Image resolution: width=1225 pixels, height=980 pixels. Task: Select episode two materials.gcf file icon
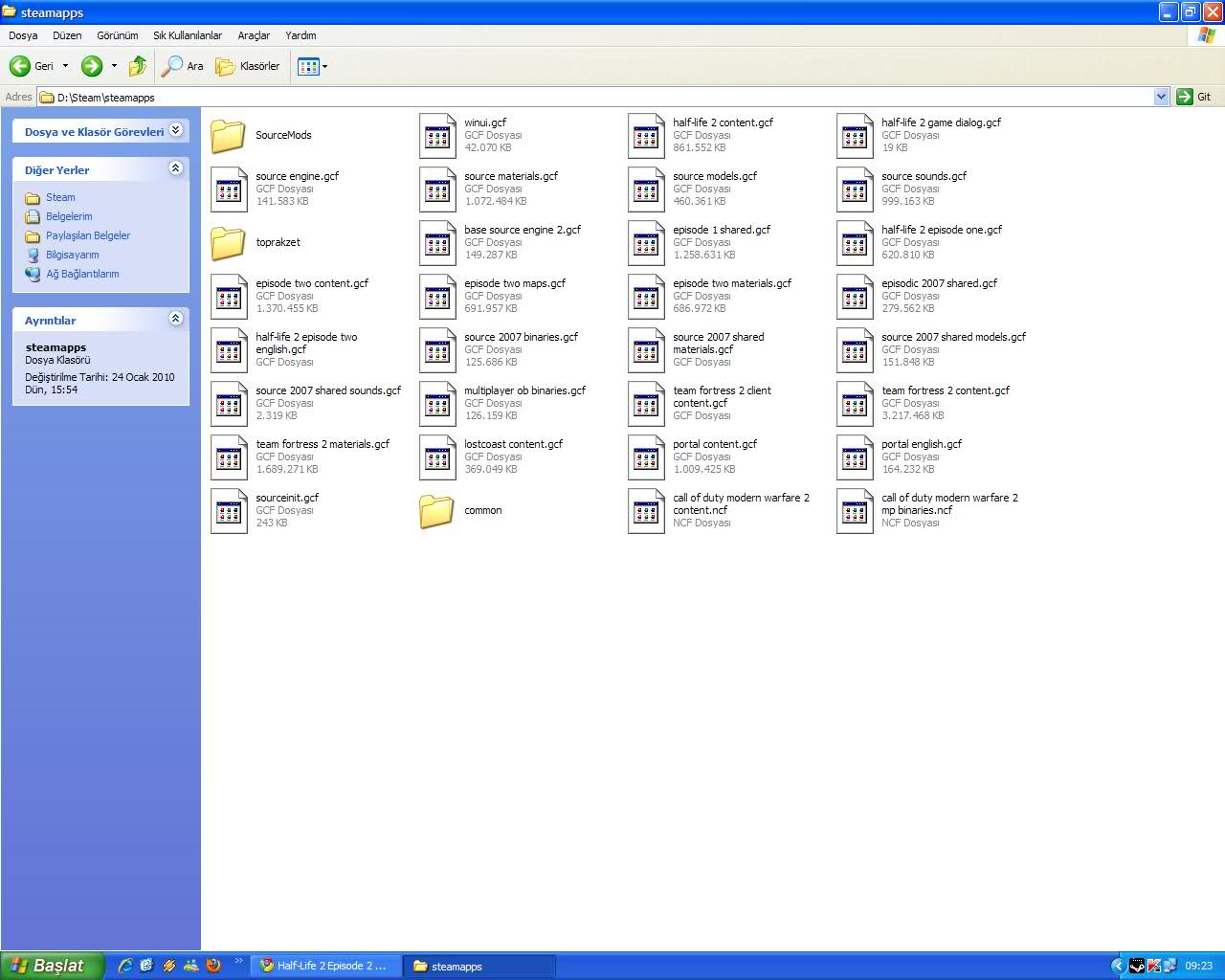coord(646,297)
